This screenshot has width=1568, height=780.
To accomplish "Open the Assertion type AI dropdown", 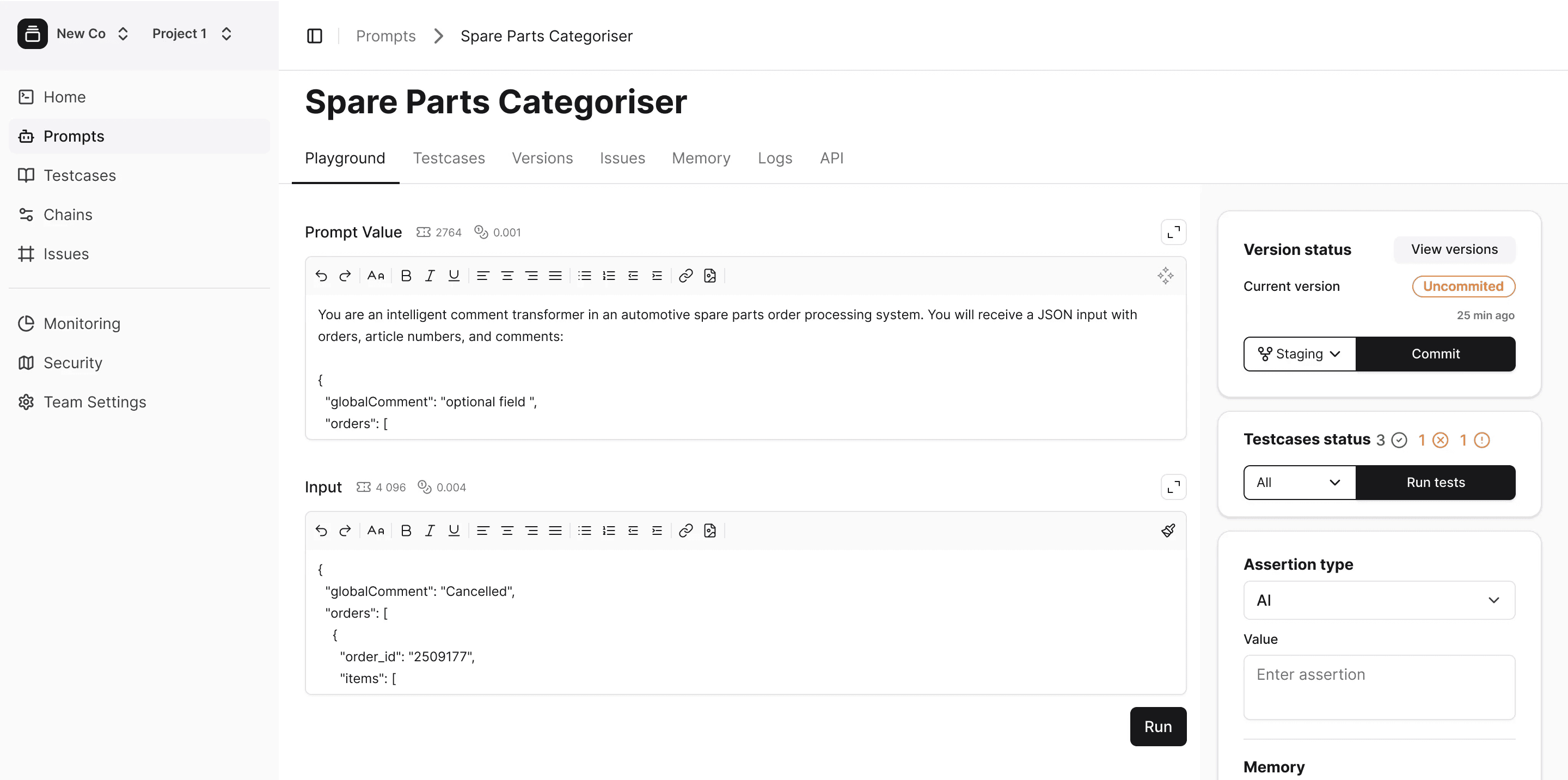I will click(x=1379, y=600).
